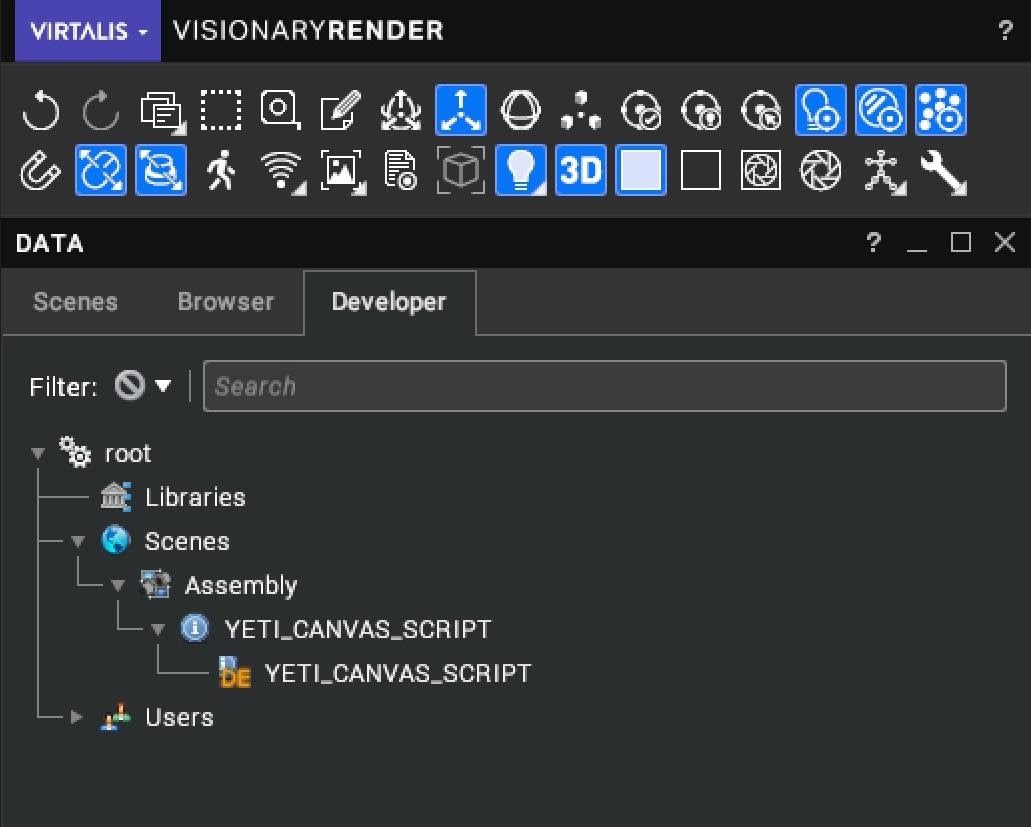Undo the last action
This screenshot has height=827, width=1031.
click(x=41, y=110)
